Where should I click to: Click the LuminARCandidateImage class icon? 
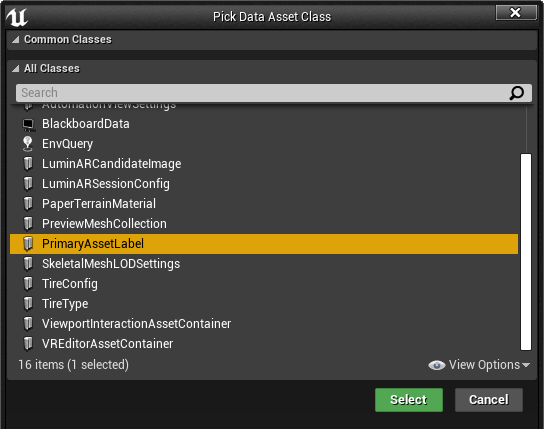tap(28, 164)
